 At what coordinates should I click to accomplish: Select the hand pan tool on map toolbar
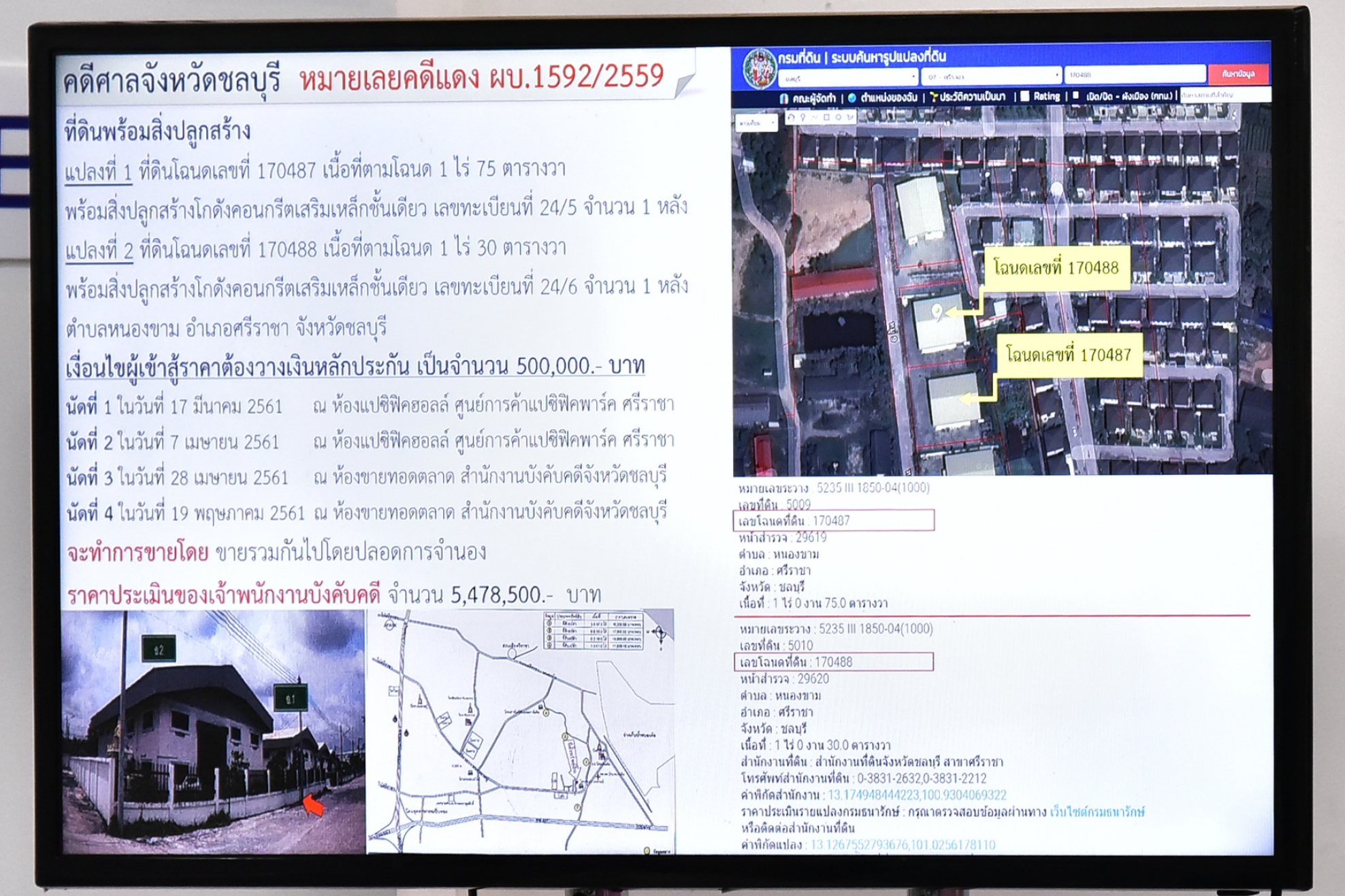coord(791,117)
